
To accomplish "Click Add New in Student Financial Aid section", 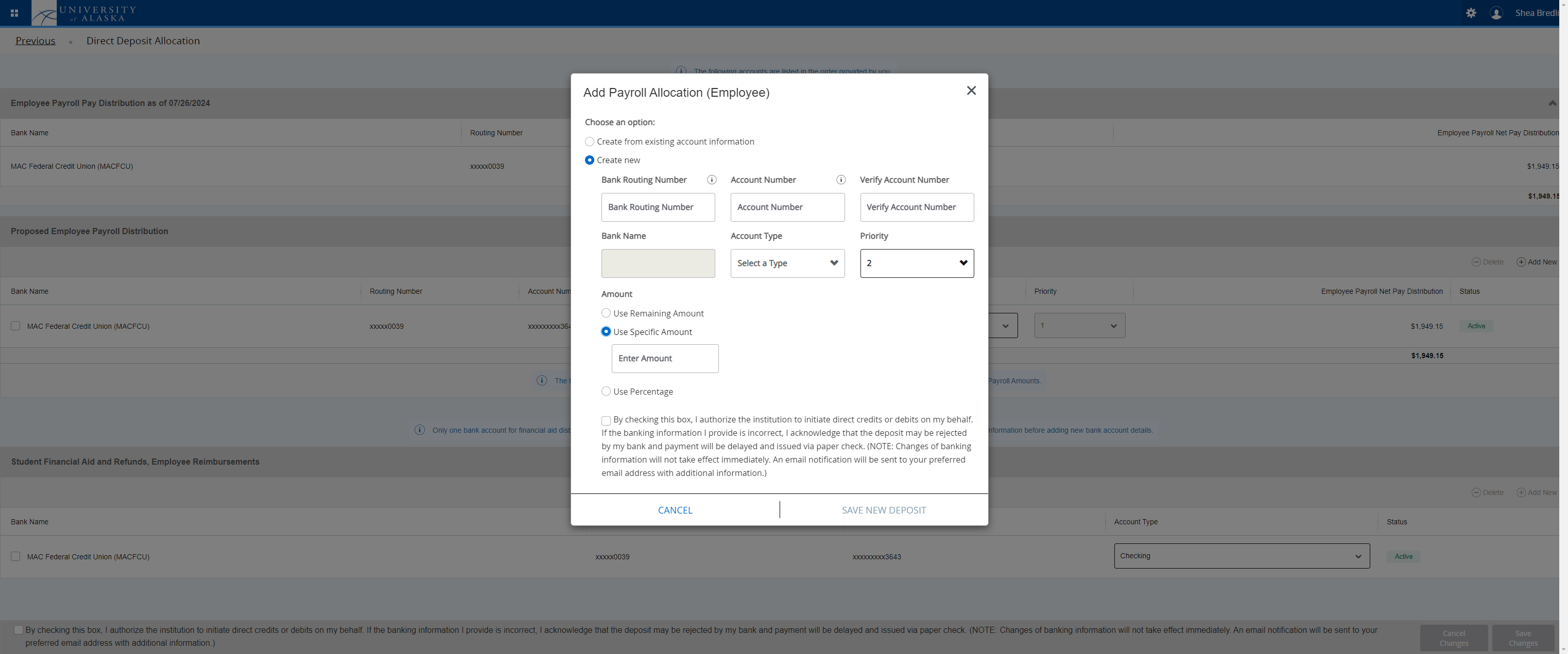I will tap(1537, 493).
